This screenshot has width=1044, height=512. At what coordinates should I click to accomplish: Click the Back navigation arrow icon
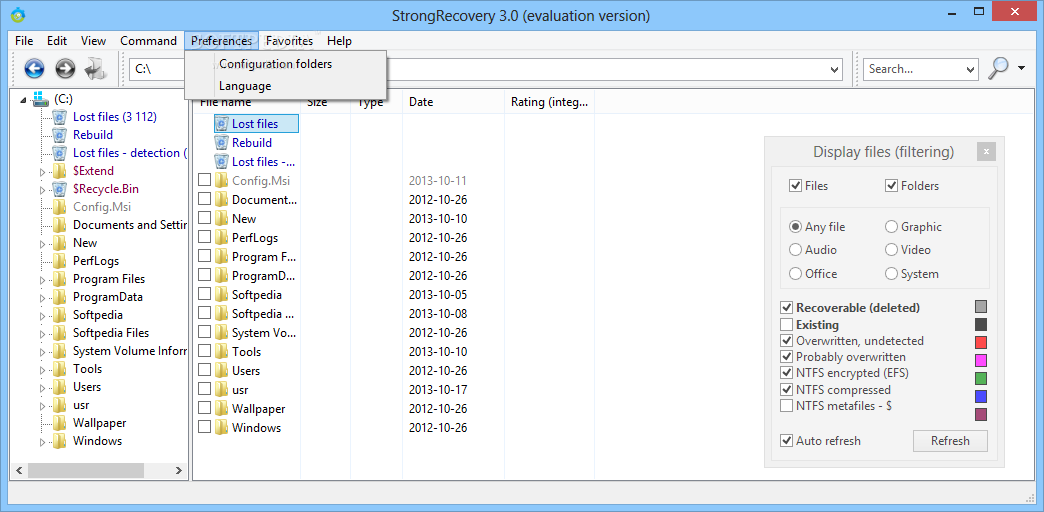coord(34,68)
